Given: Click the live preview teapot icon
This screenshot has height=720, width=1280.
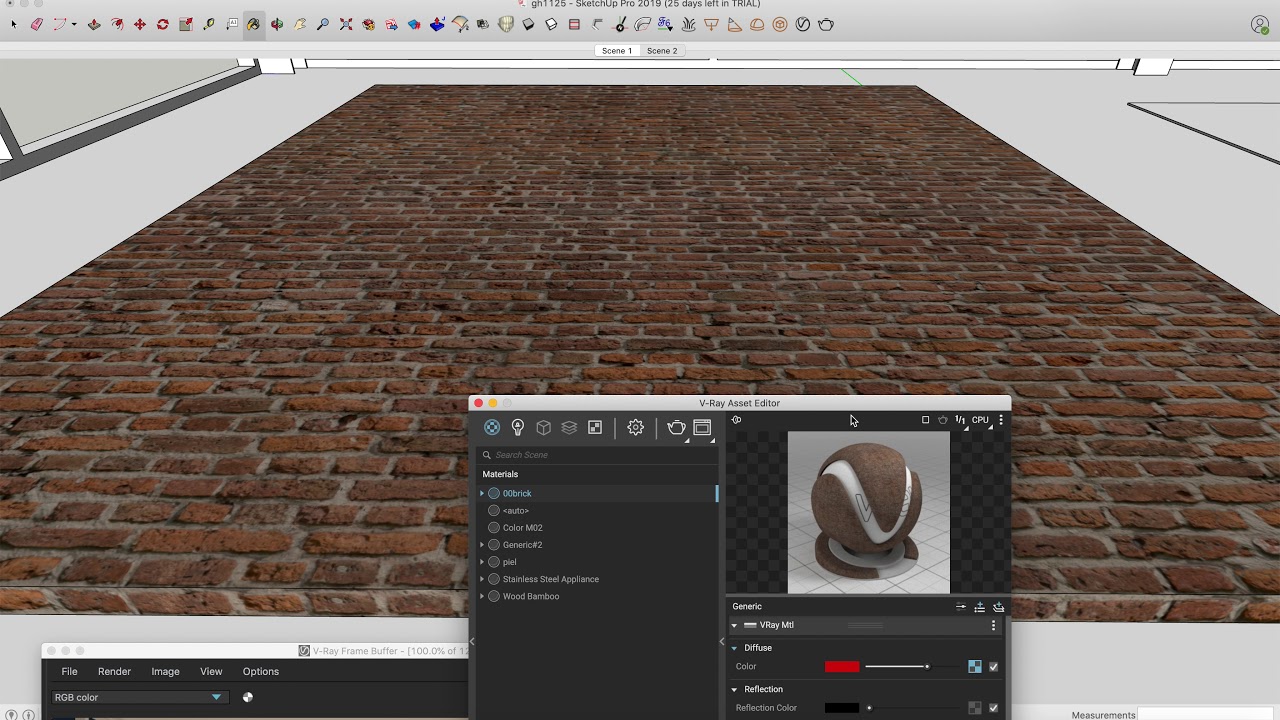Looking at the screenshot, I should click(x=942, y=420).
